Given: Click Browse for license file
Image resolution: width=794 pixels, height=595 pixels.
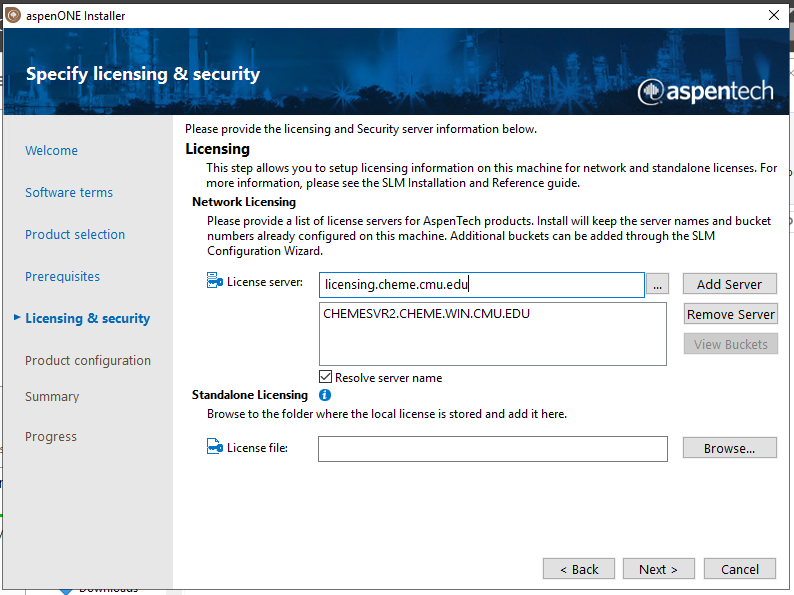Looking at the screenshot, I should point(730,448).
